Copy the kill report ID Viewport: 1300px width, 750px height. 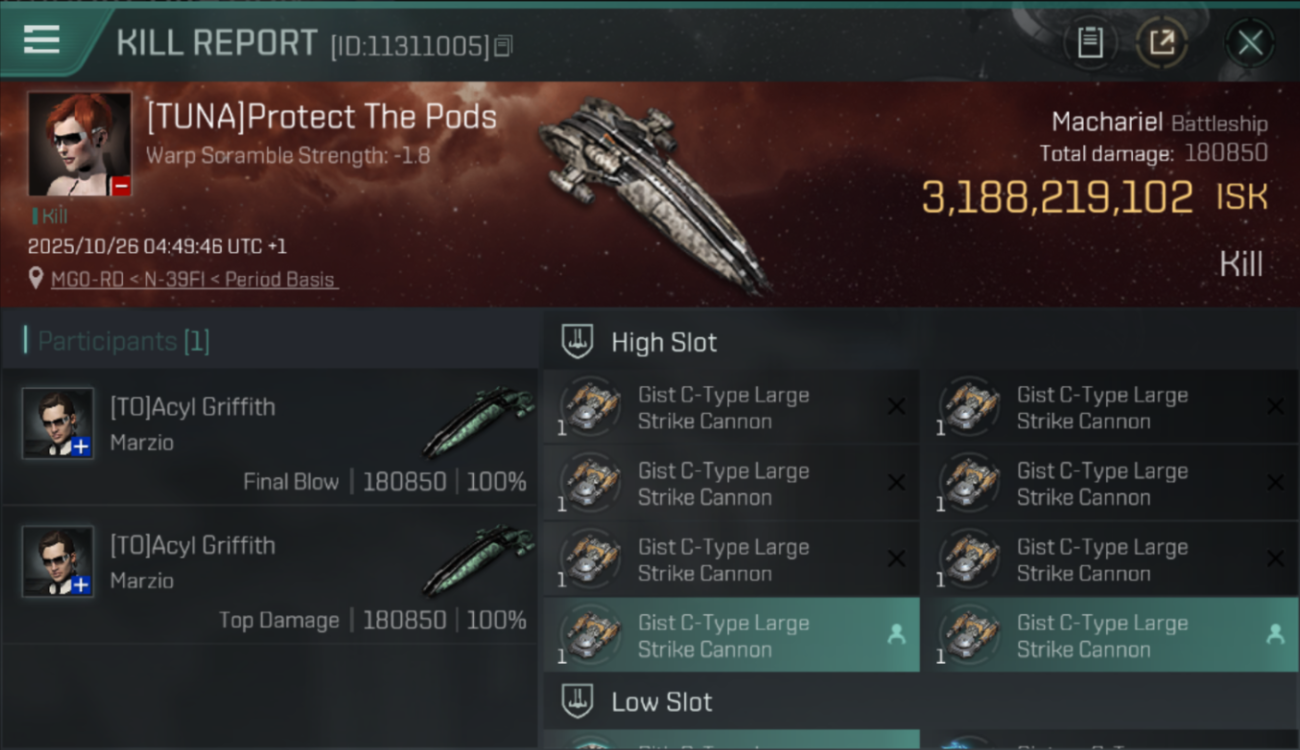coord(503,46)
